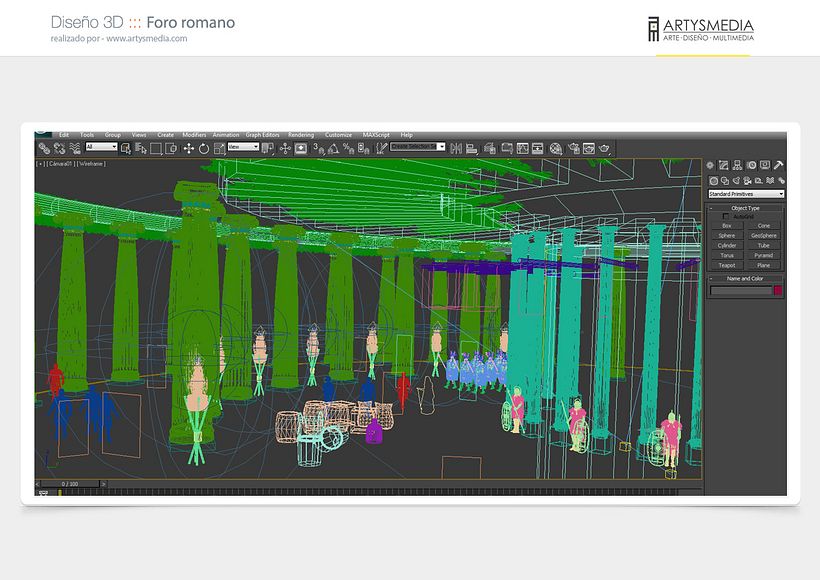
Task: Click the Mirror tool icon
Action: coord(456,149)
